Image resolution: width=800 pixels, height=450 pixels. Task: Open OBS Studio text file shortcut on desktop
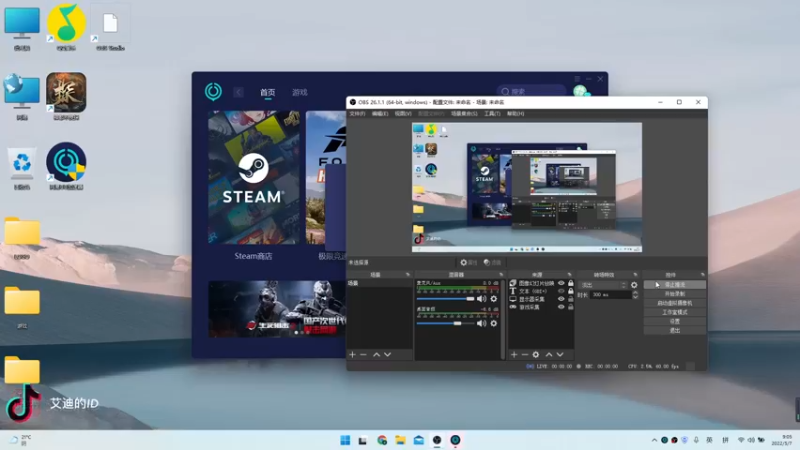(x=110, y=28)
